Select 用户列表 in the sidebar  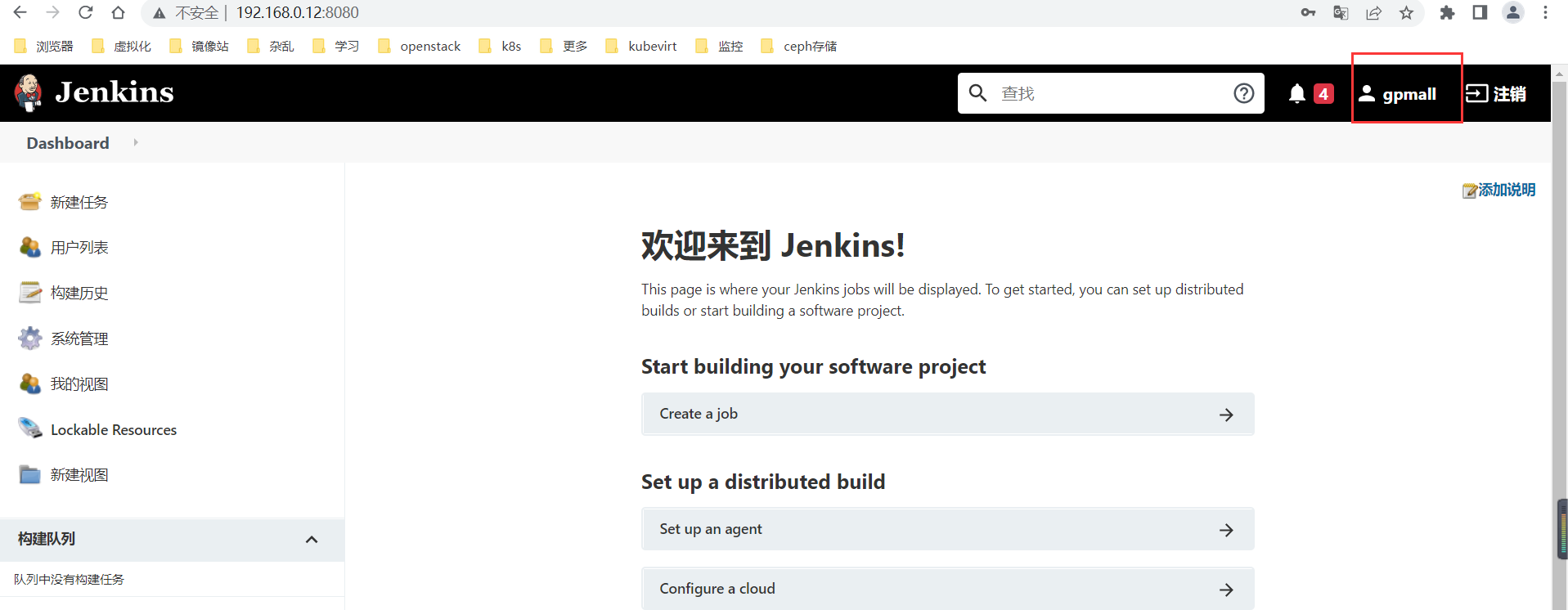79,248
